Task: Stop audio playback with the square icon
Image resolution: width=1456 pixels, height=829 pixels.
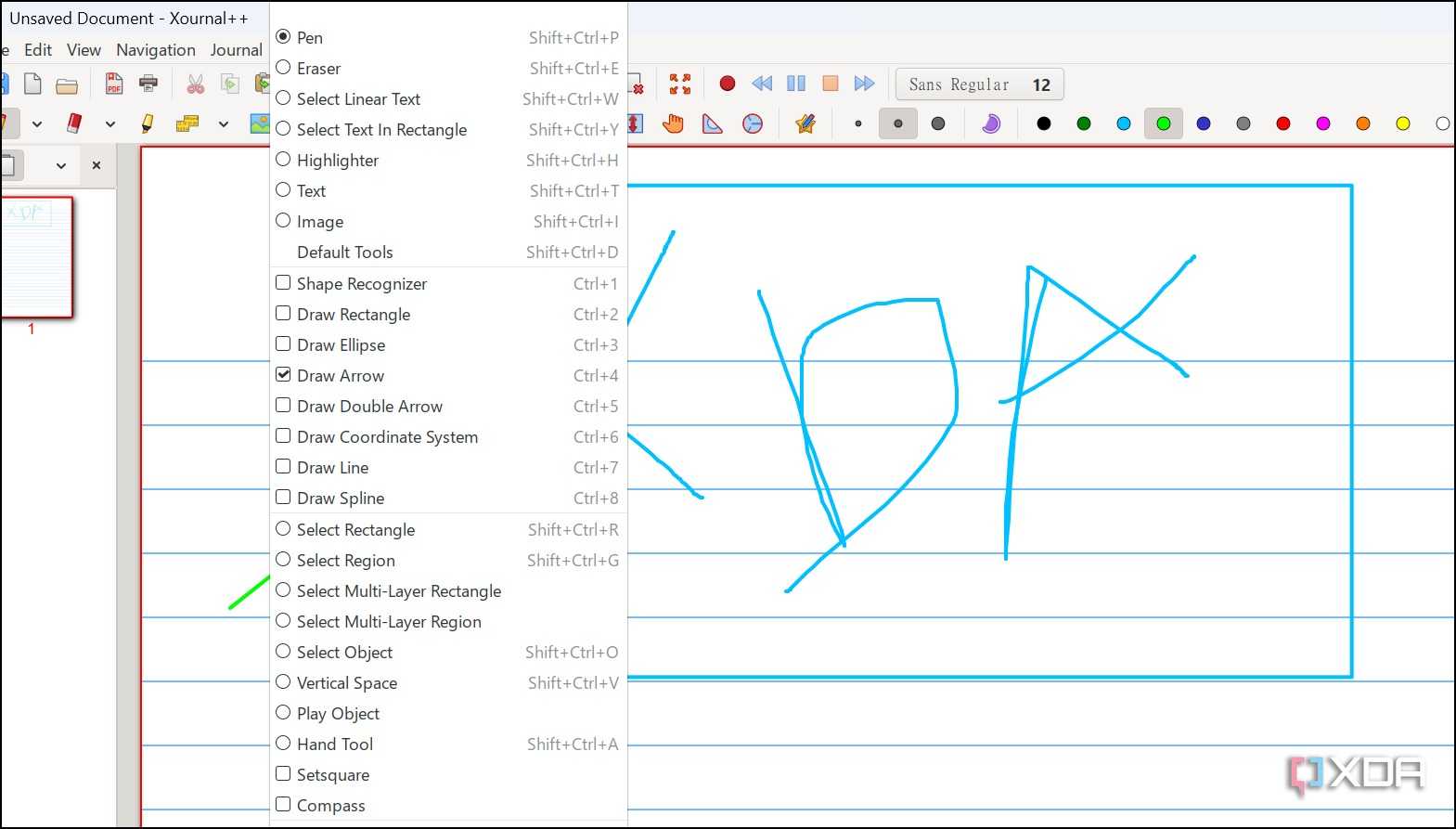Action: coord(831,84)
